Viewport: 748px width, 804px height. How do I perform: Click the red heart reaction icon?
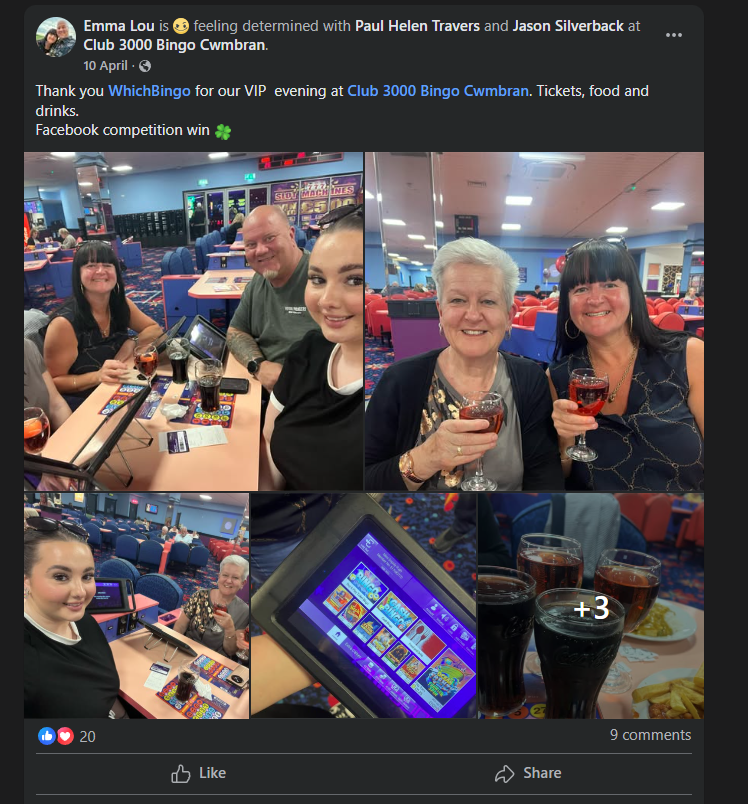pyautogui.click(x=65, y=736)
